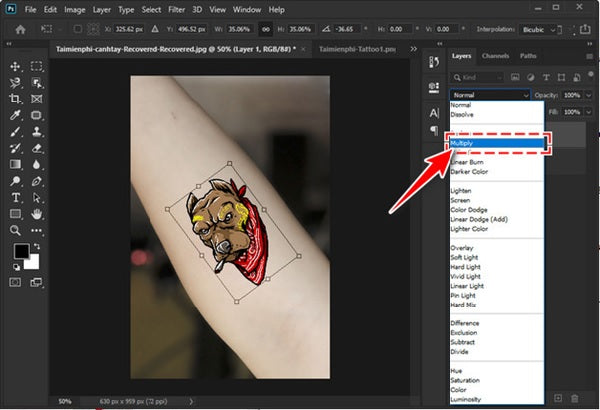Click the foreground color swatch
600x410 pixels.
pos(21,251)
